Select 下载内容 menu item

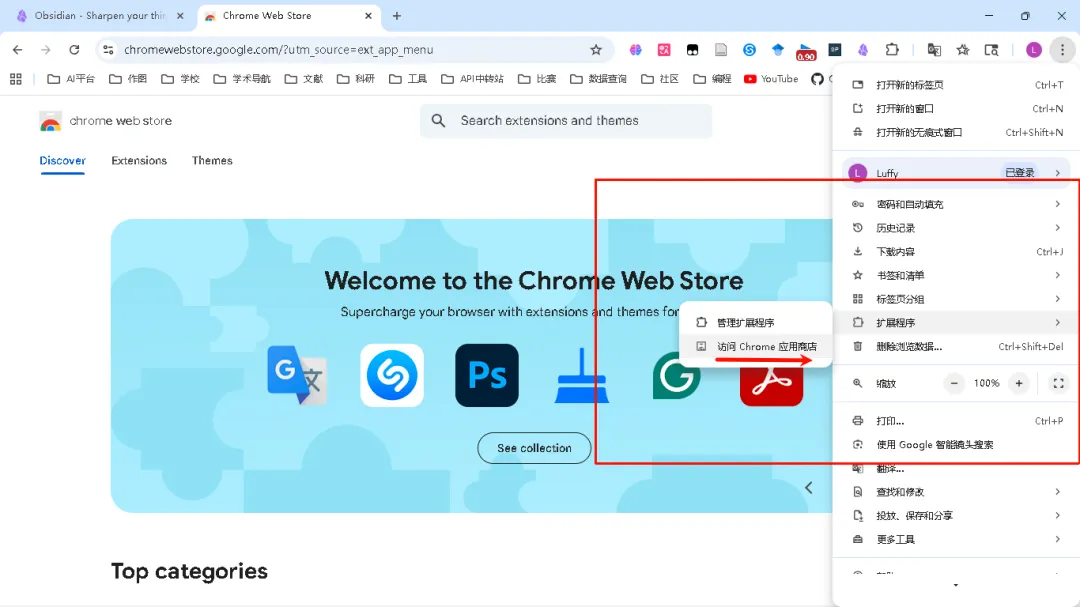[956, 251]
